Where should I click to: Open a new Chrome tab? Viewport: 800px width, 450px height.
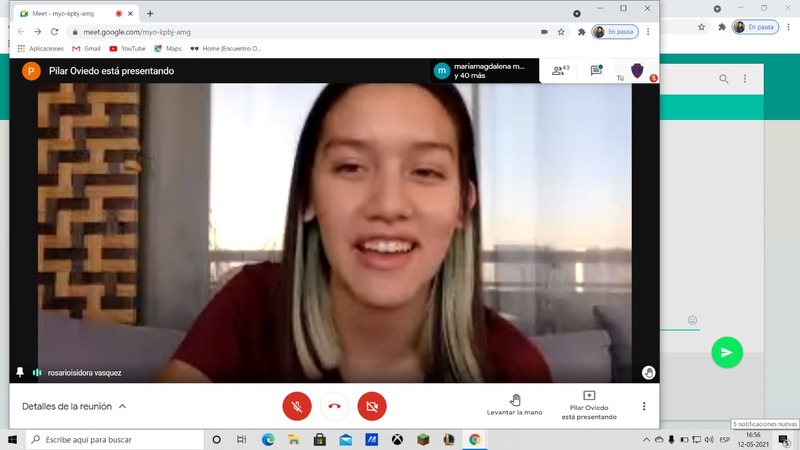[150, 14]
